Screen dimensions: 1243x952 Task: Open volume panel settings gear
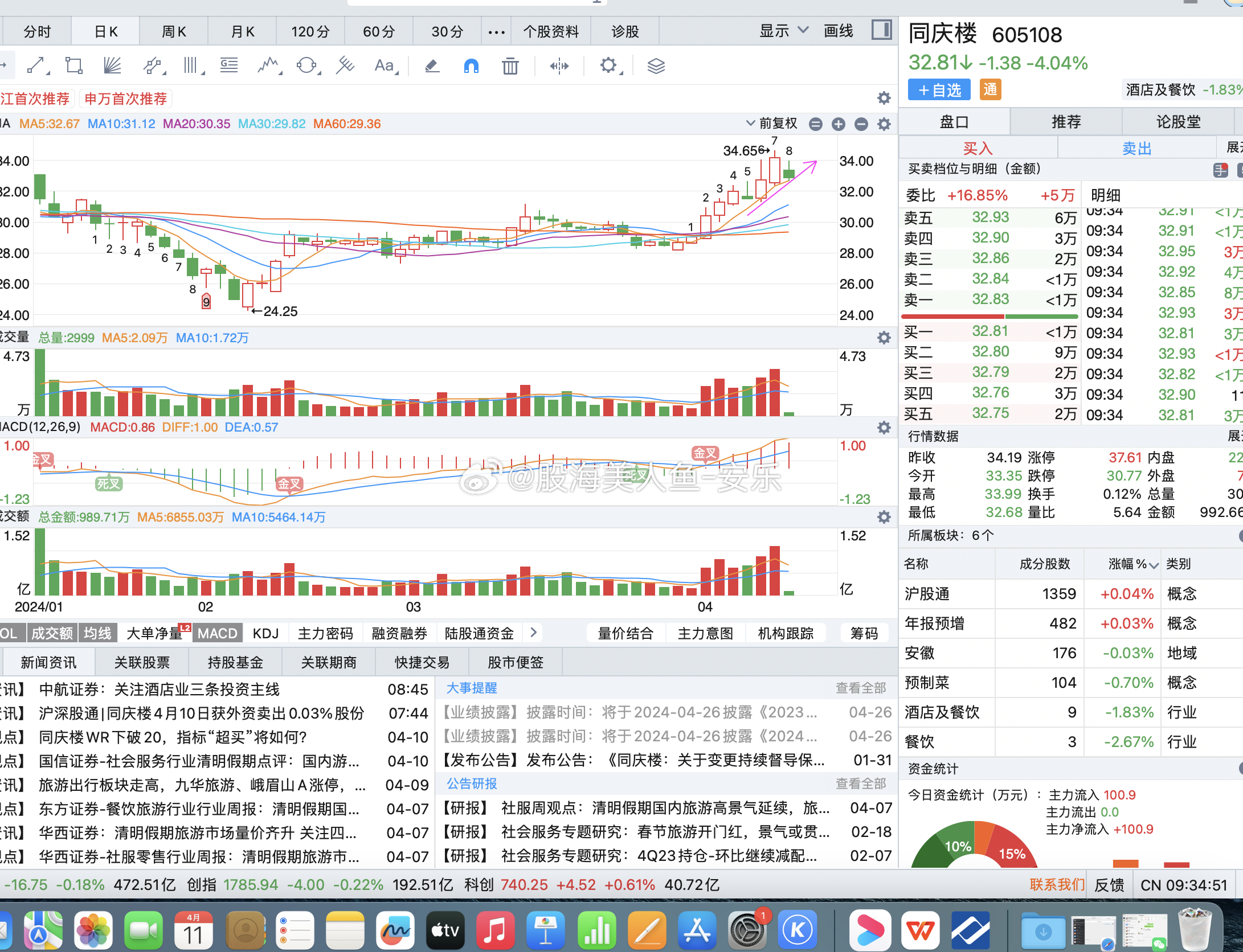click(884, 338)
